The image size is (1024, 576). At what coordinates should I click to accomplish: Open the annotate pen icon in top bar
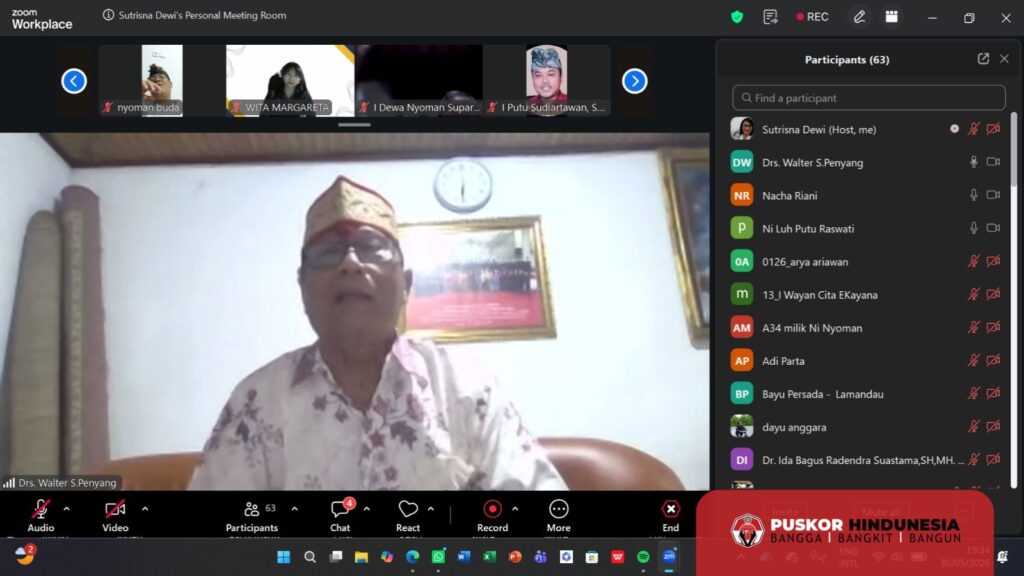[859, 17]
